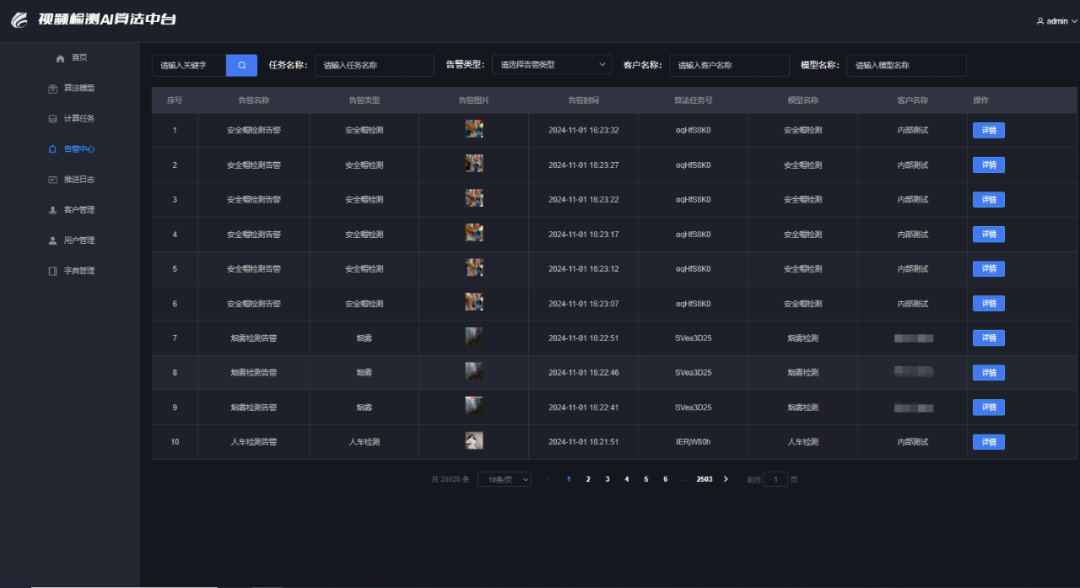Click the 算法模型 sidebar icon

[52, 89]
